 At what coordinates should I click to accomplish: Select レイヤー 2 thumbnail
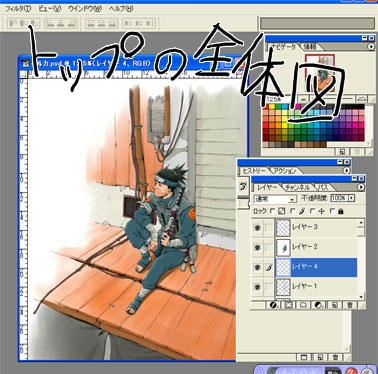[284, 247]
